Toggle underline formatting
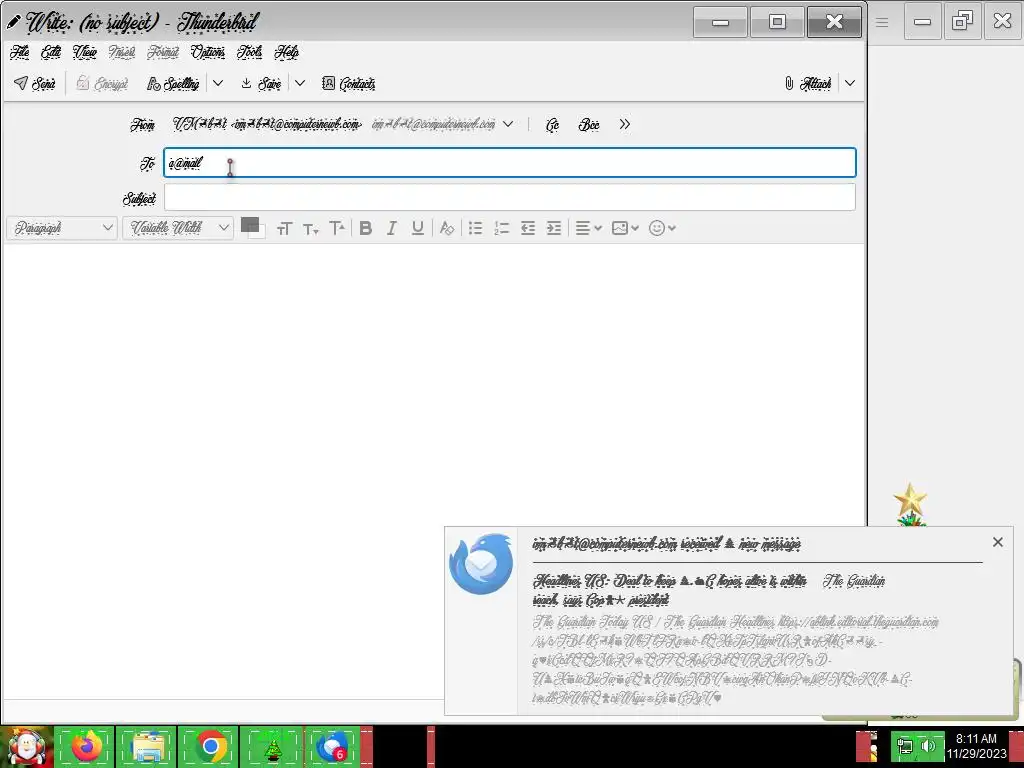 (418, 228)
